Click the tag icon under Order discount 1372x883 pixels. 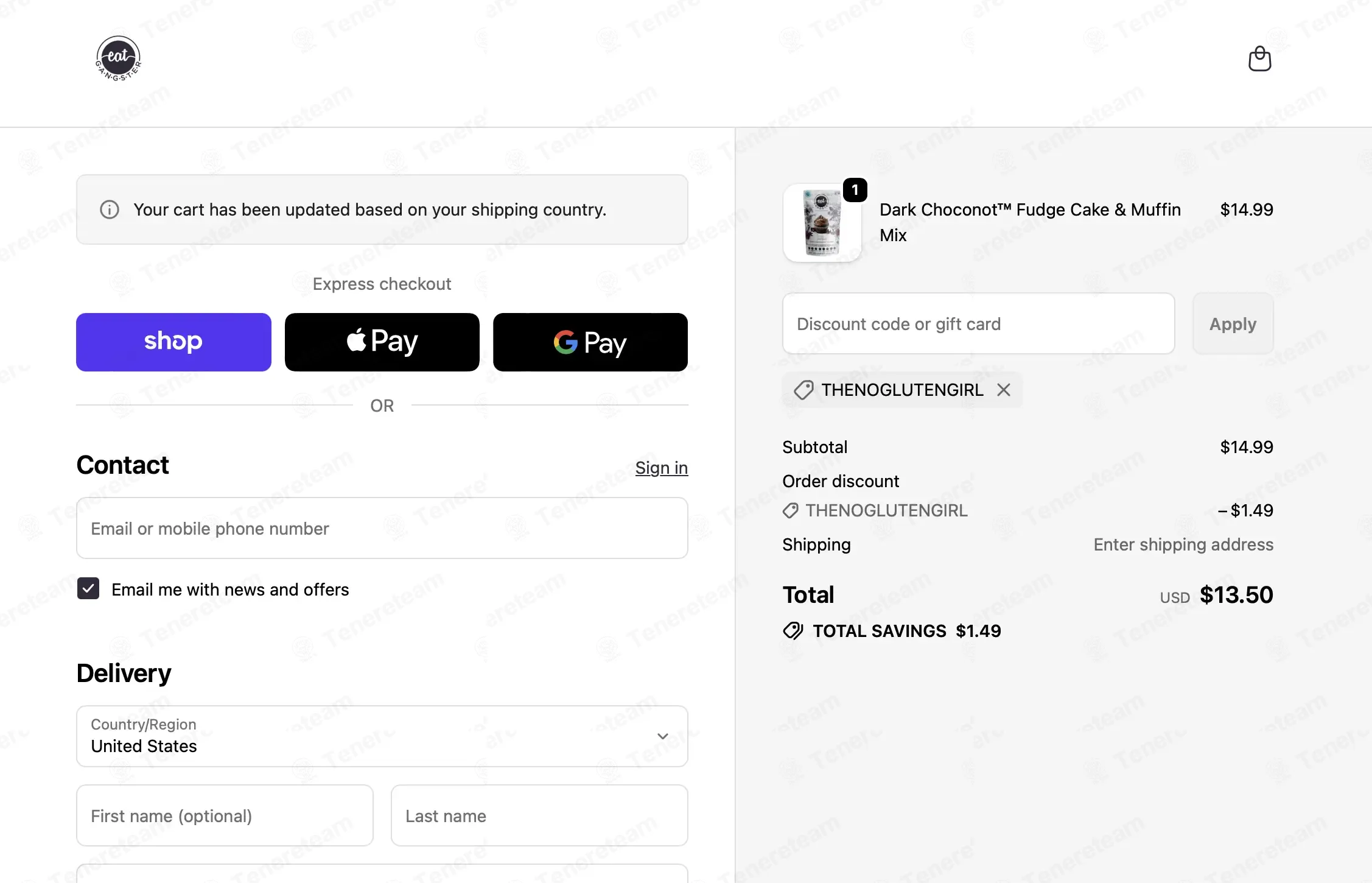click(x=790, y=510)
